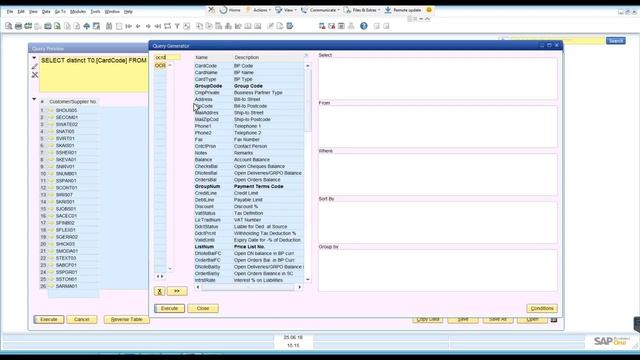Screen dimensions: 640x360
Task: Click the Print toolbar icon
Action: click(18, 26)
